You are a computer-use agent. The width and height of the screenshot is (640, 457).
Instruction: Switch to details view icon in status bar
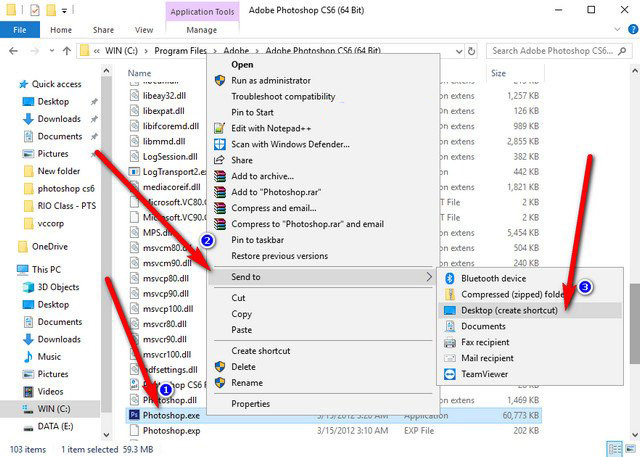[615, 449]
